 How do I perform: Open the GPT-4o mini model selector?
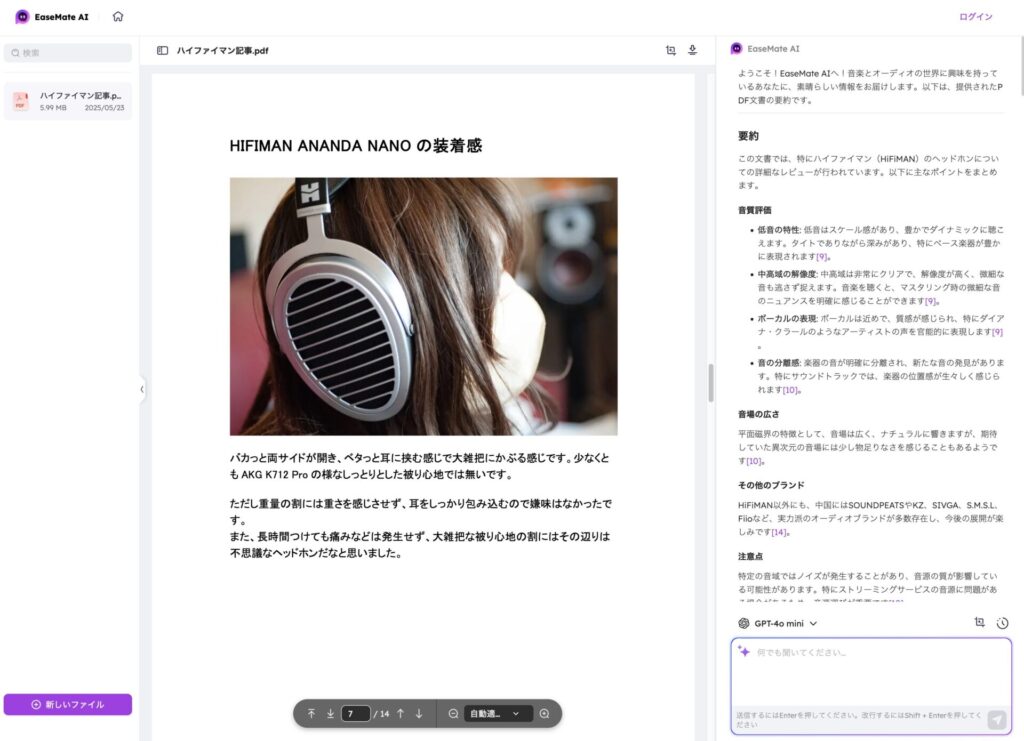778,623
